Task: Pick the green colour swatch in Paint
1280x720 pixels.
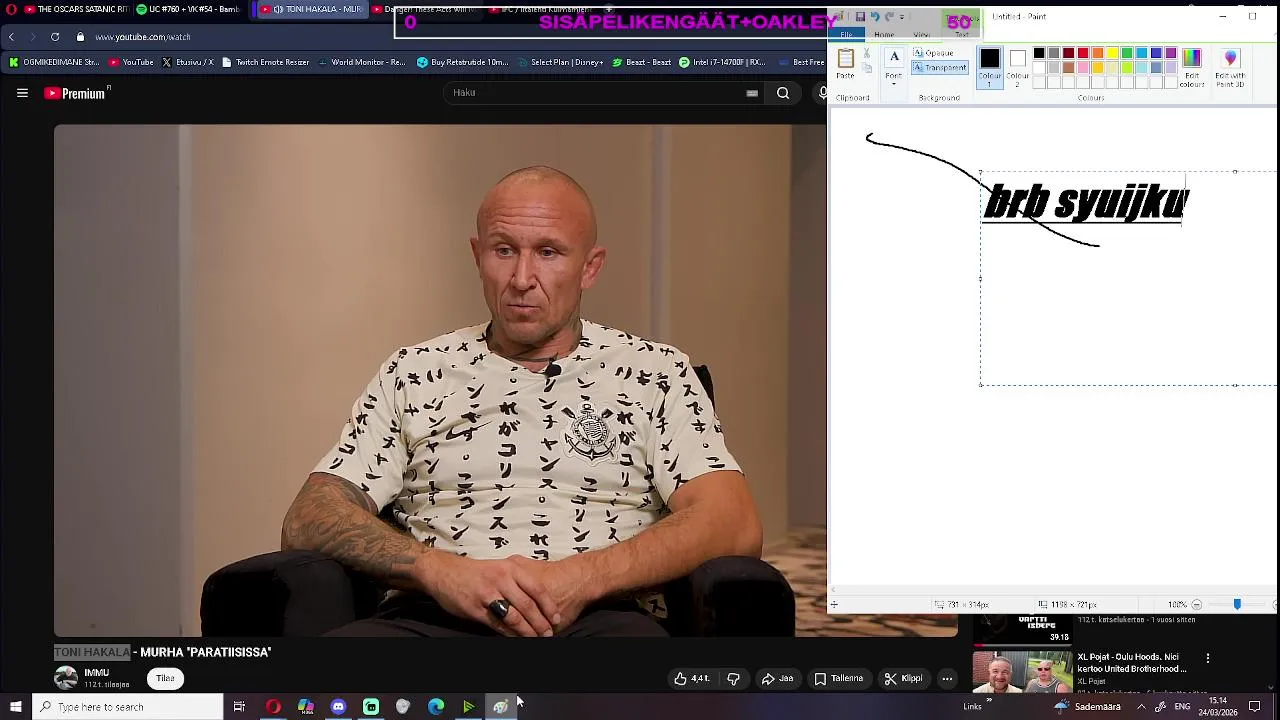Action: pyautogui.click(x=1127, y=53)
